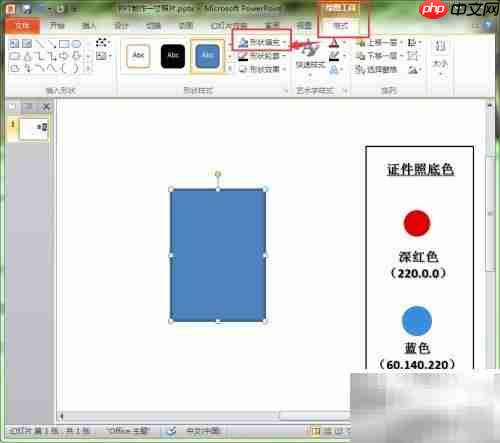The image size is (500, 443).
Task: Switch to the Slides tab in left pane
Action: [12, 107]
